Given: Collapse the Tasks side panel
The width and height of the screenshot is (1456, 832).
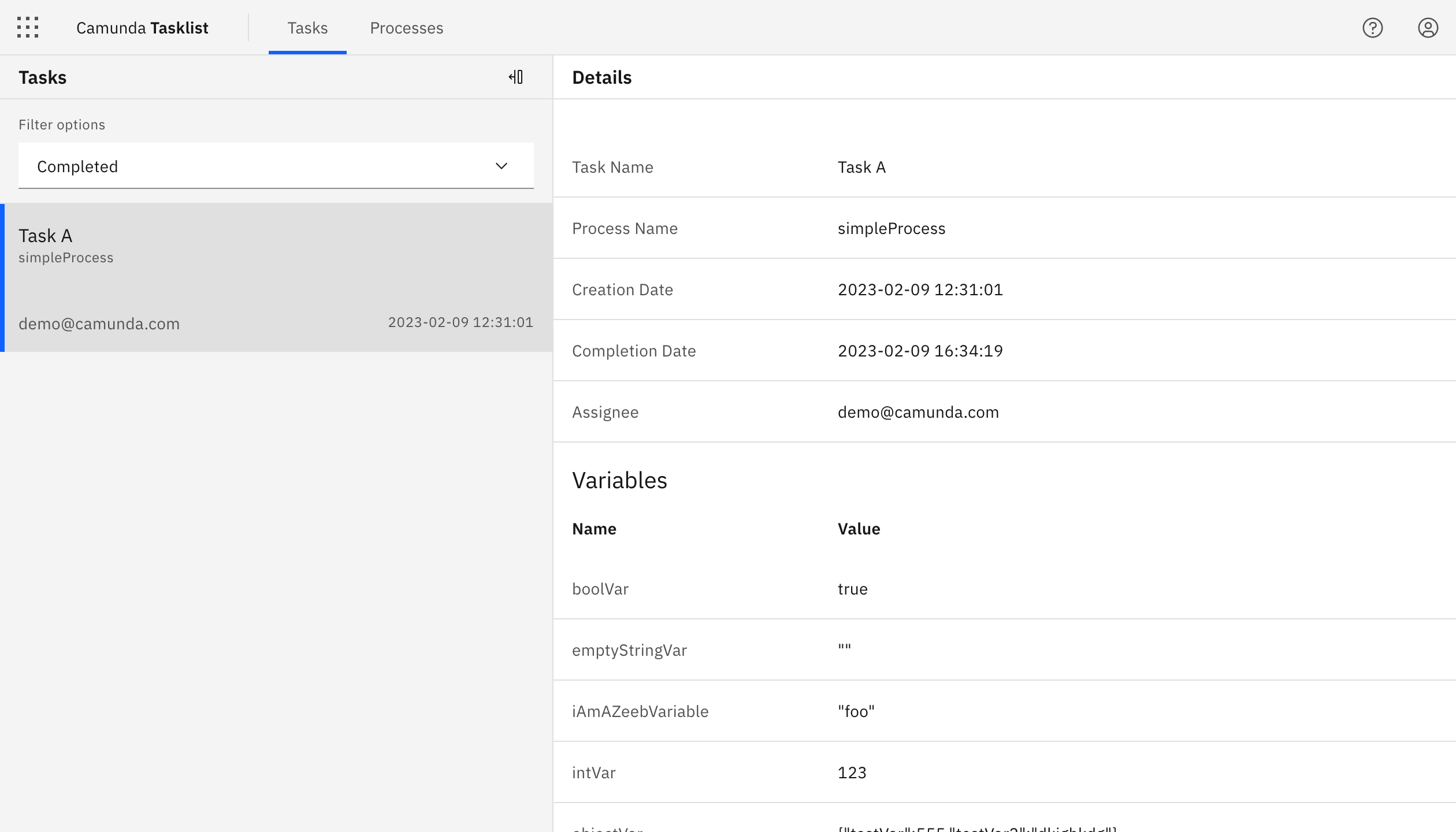Looking at the screenshot, I should click(x=516, y=77).
